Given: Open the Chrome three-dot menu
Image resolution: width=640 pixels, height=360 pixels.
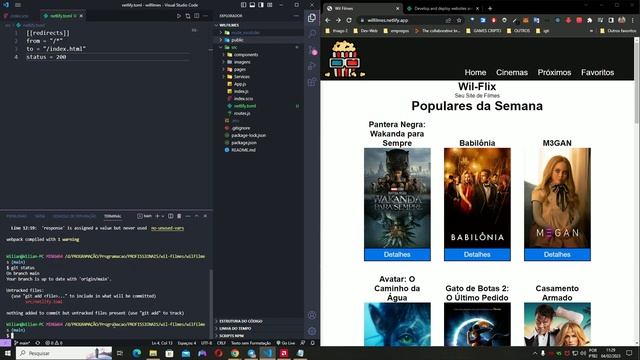Looking at the screenshot, I should (633, 20).
